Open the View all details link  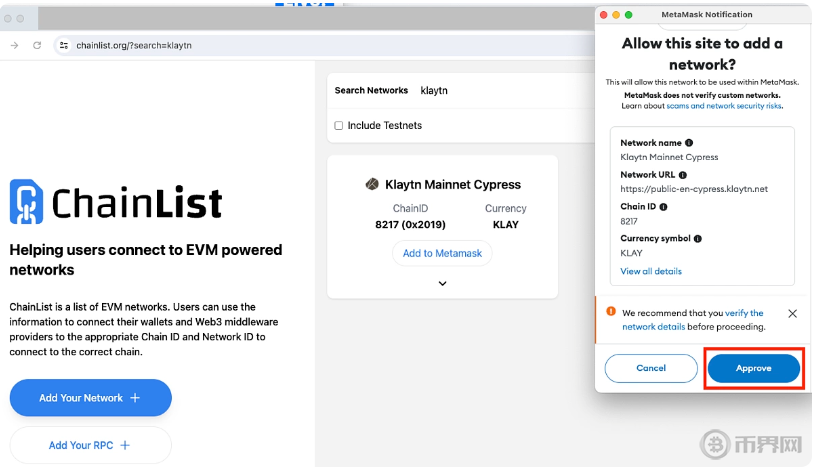pyautogui.click(x=651, y=271)
